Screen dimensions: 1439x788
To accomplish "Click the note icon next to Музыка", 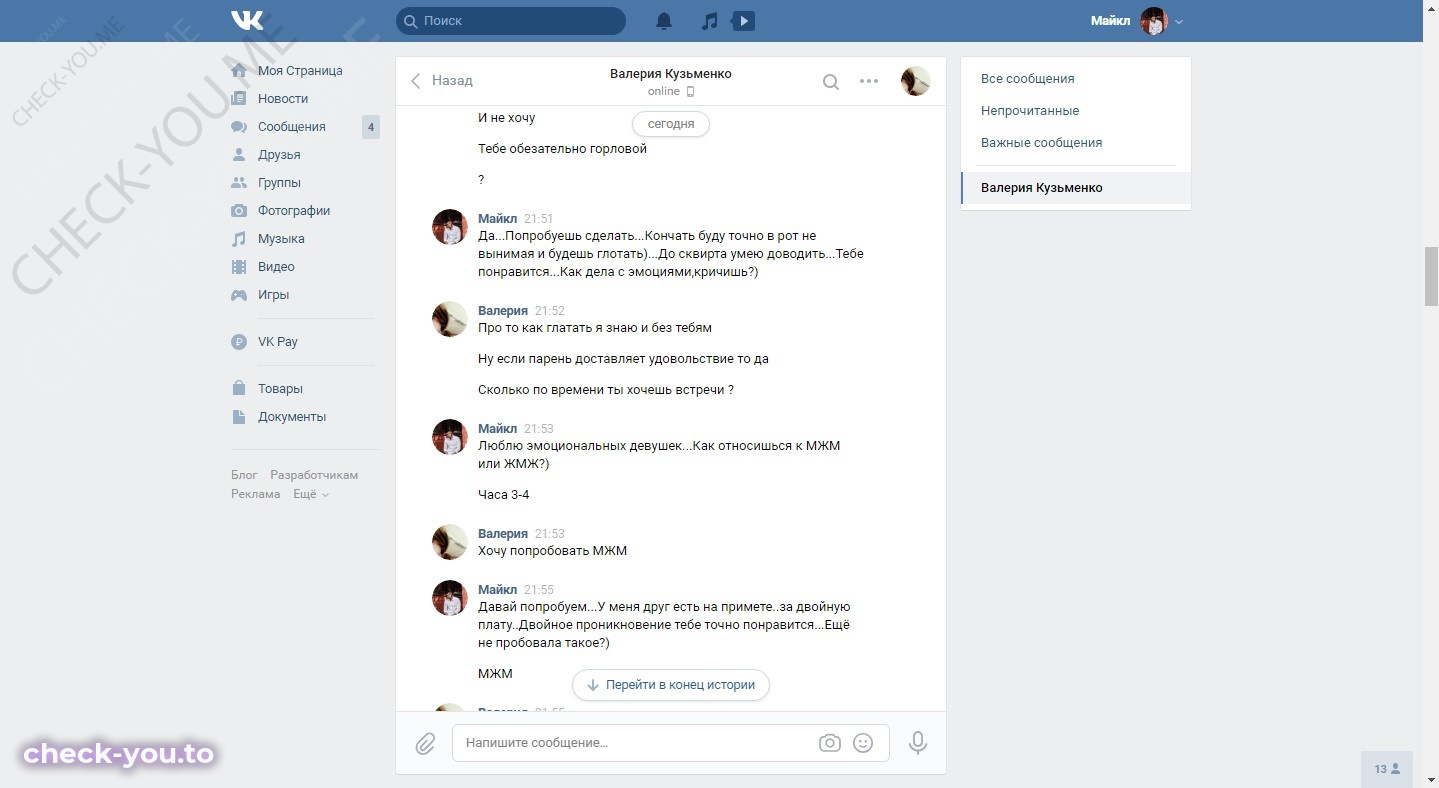I will [x=239, y=239].
